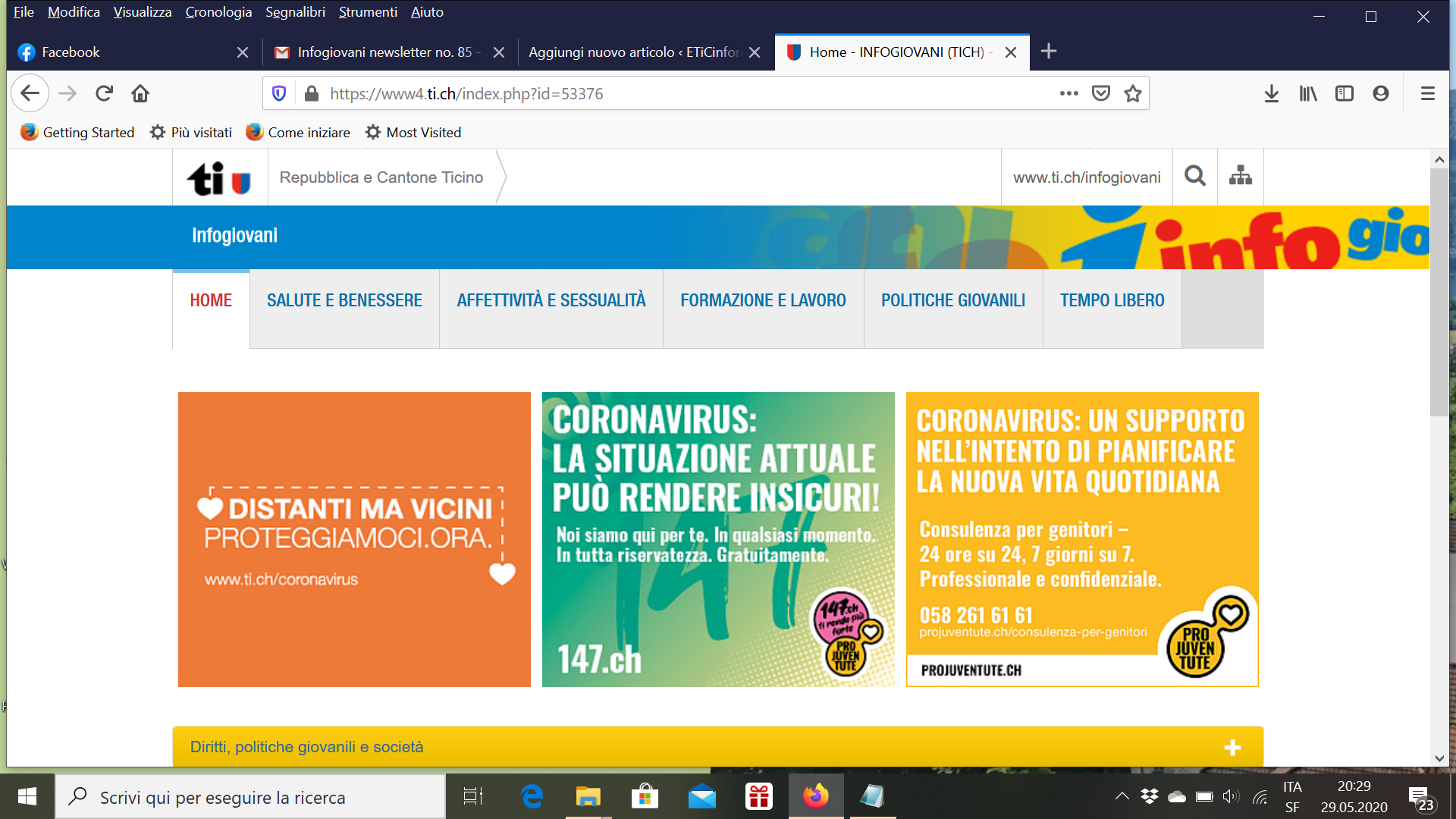Image resolution: width=1456 pixels, height=819 pixels.
Task: Open the File menu
Action: 24,12
